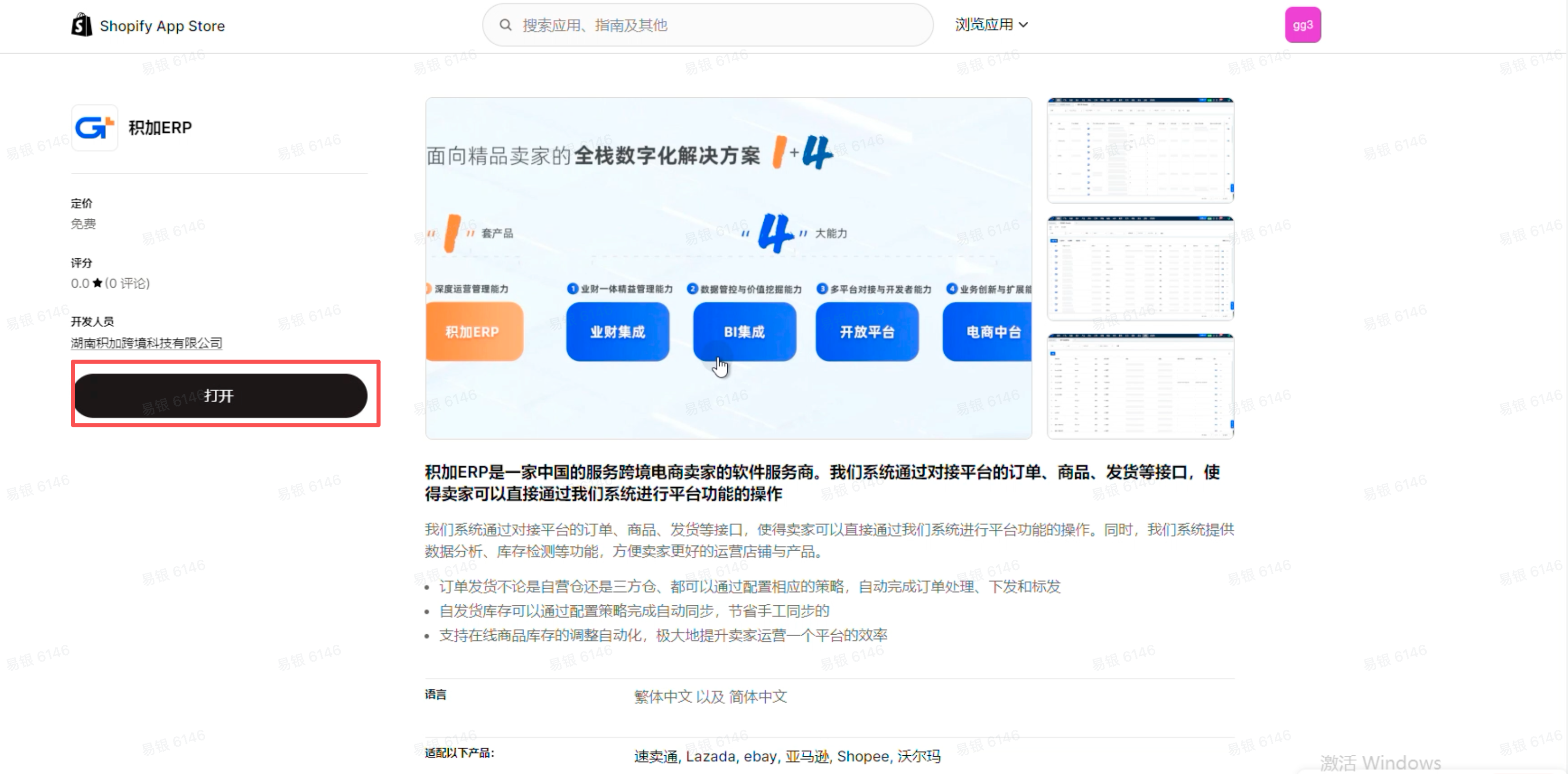
Task: Click the 积加ERP app logo icon
Action: point(94,128)
